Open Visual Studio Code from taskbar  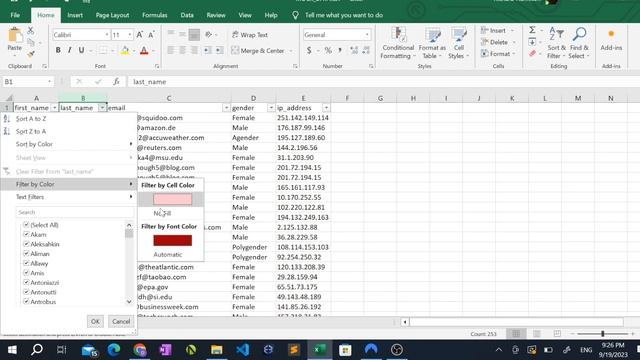pyautogui.click(x=242, y=350)
